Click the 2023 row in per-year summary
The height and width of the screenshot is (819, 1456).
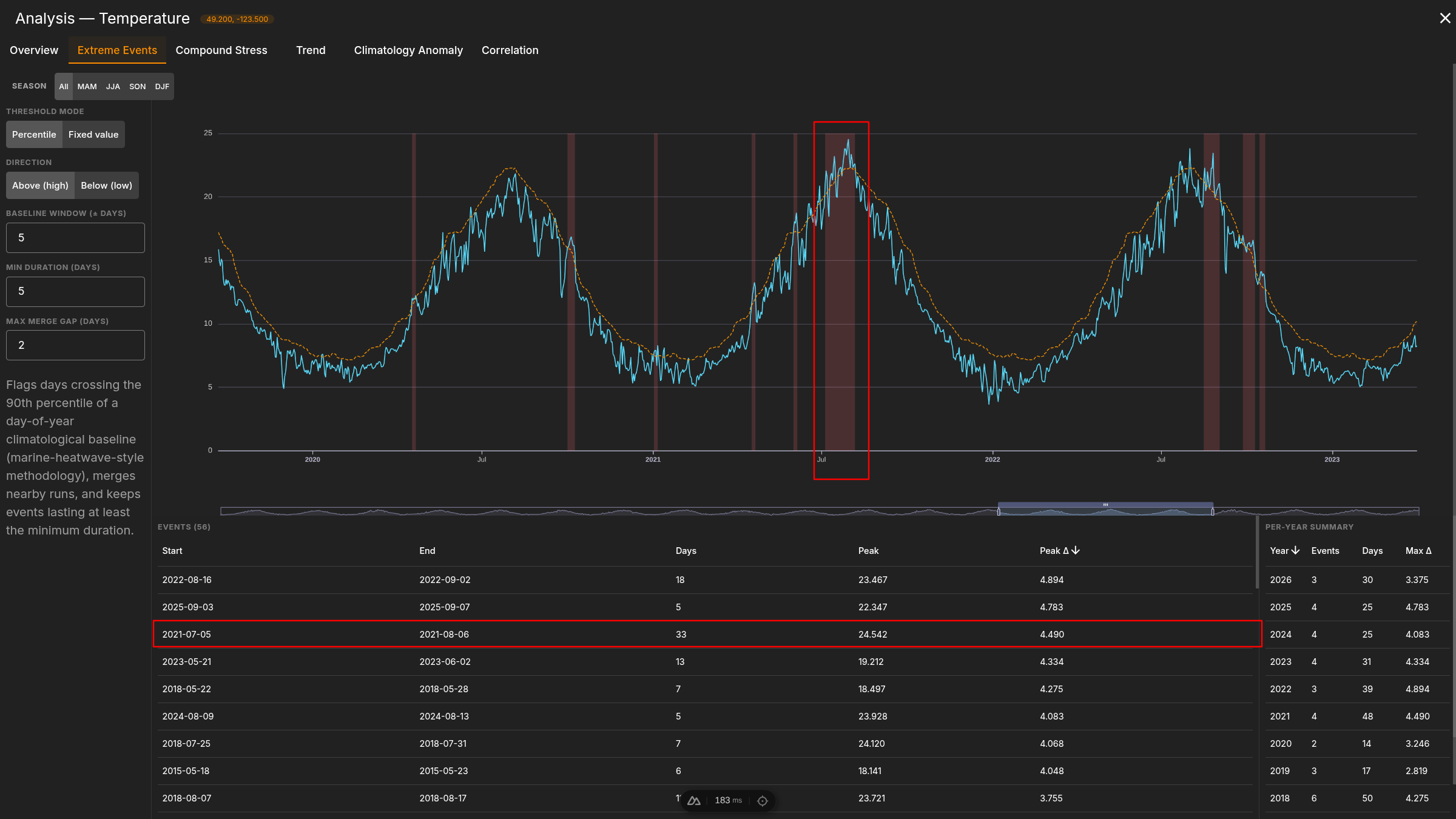coord(1357,662)
